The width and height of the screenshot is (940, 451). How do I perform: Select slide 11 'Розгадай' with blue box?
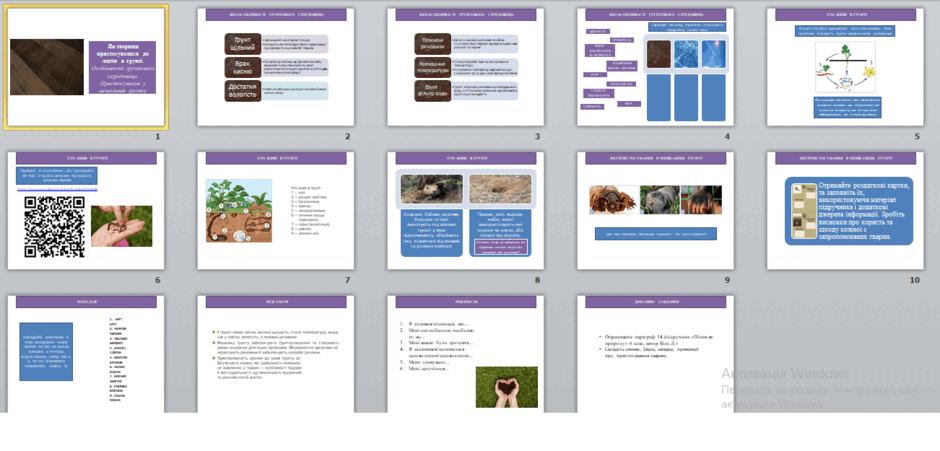(86, 353)
